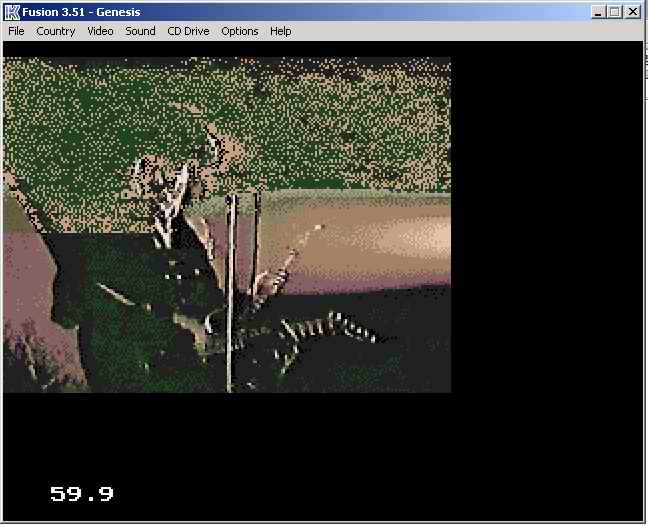Viewport: 648px width, 526px height.
Task: Maximize the Fusion 3.51 window
Action: (x=615, y=12)
